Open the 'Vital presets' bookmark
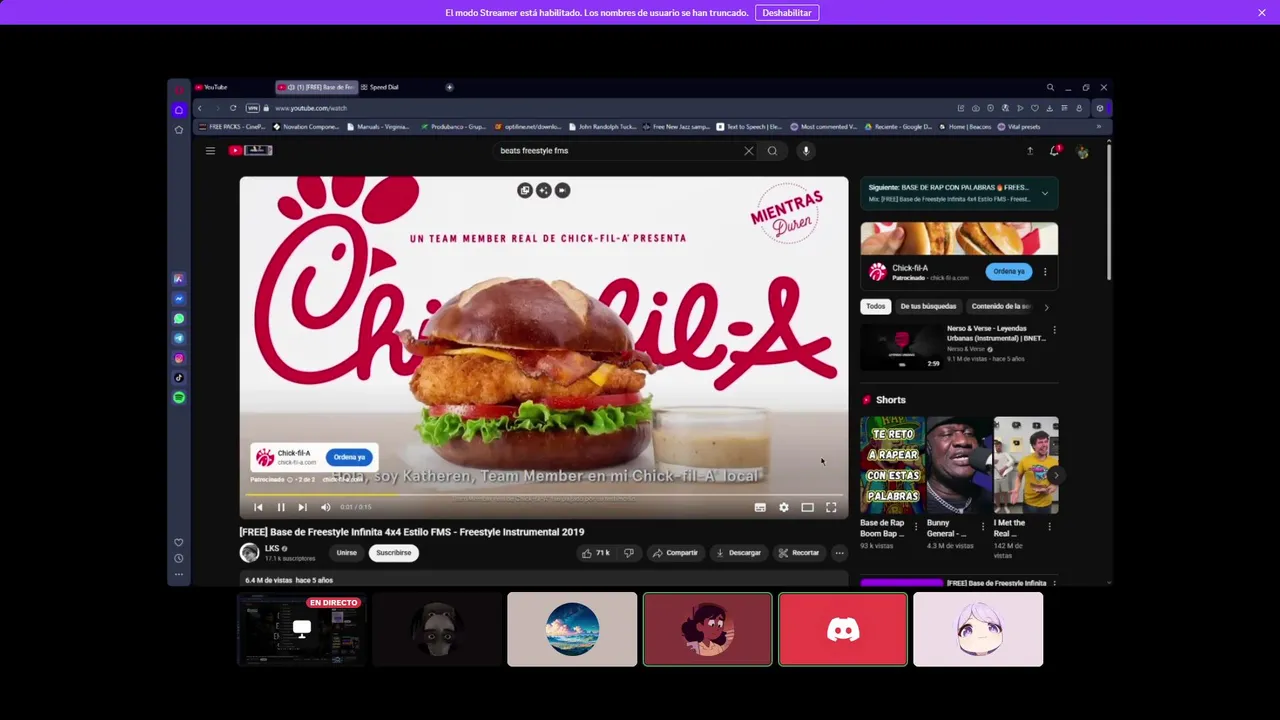 [1019, 127]
